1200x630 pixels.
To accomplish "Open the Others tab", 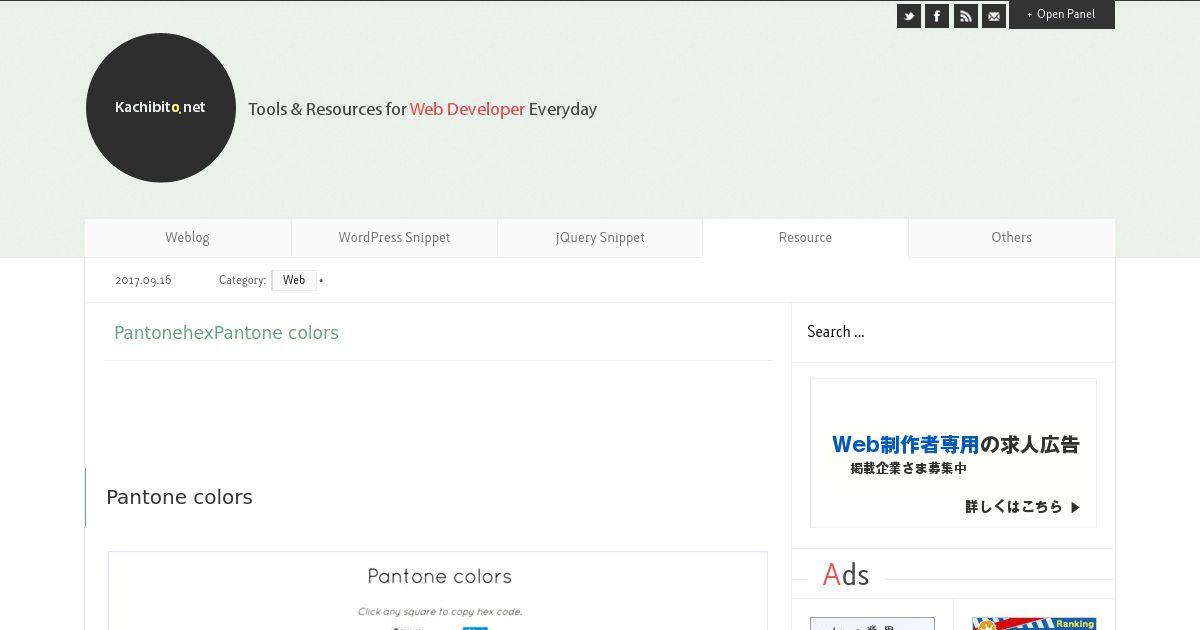I will tap(1012, 238).
